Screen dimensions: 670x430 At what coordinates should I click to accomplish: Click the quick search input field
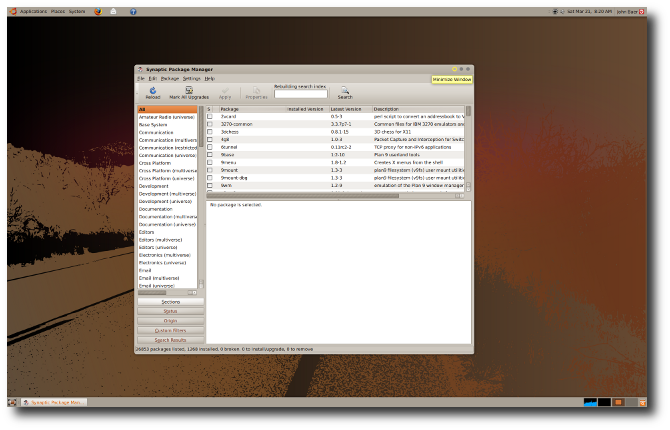(300, 94)
